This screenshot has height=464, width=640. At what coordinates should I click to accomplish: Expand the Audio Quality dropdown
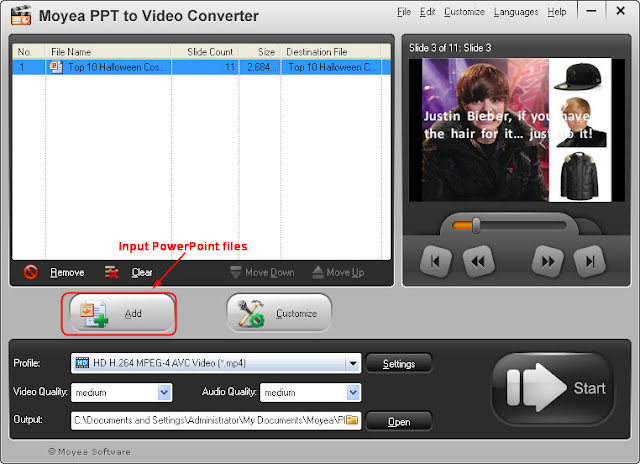coord(353,393)
